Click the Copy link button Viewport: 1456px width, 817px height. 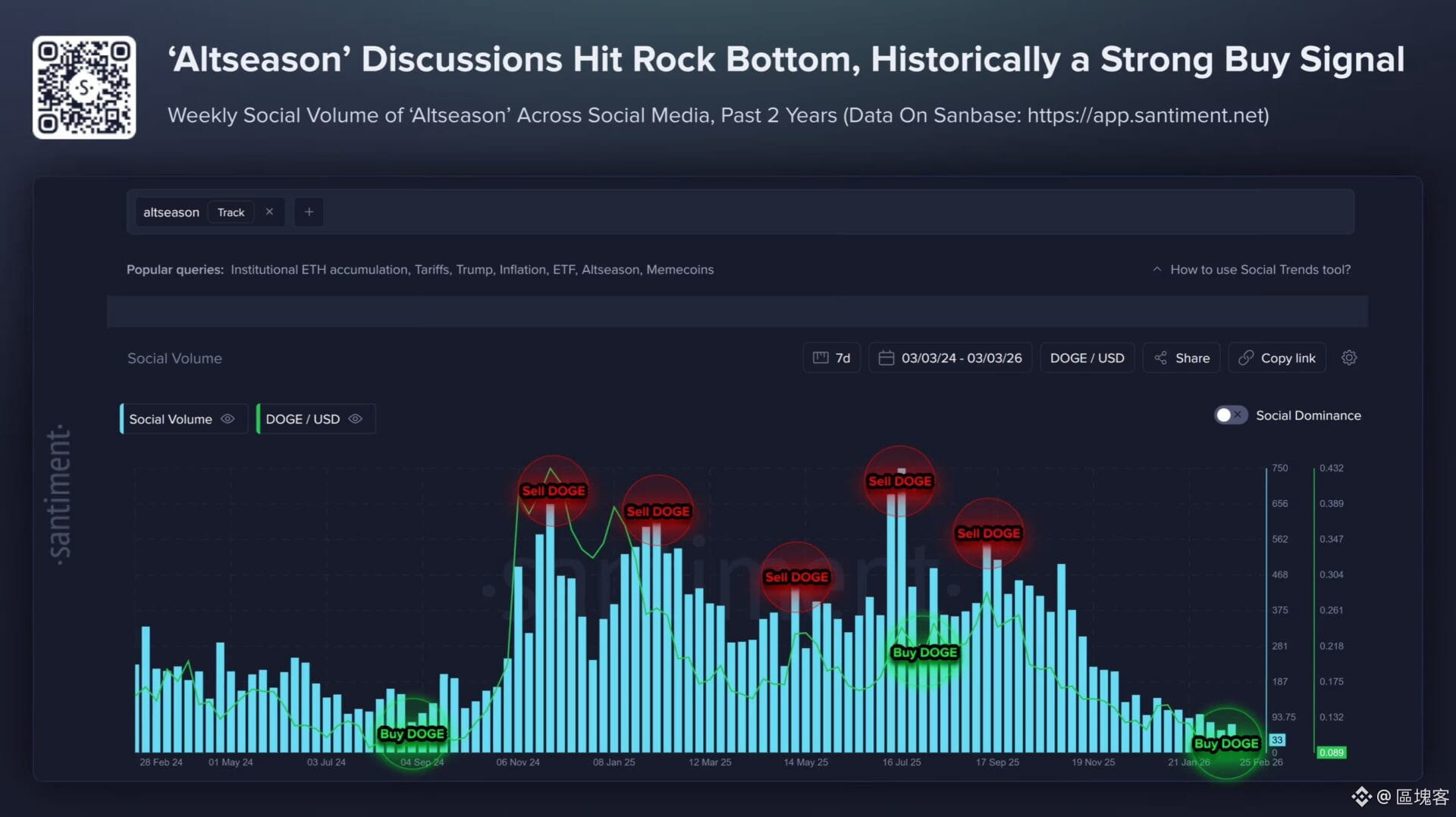(1277, 358)
